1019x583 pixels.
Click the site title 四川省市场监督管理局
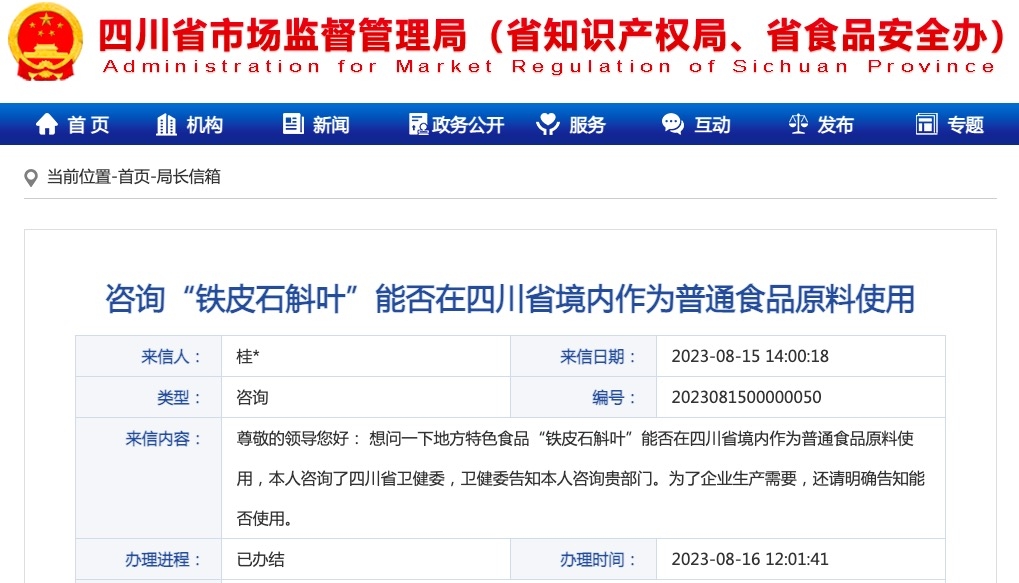(283, 37)
